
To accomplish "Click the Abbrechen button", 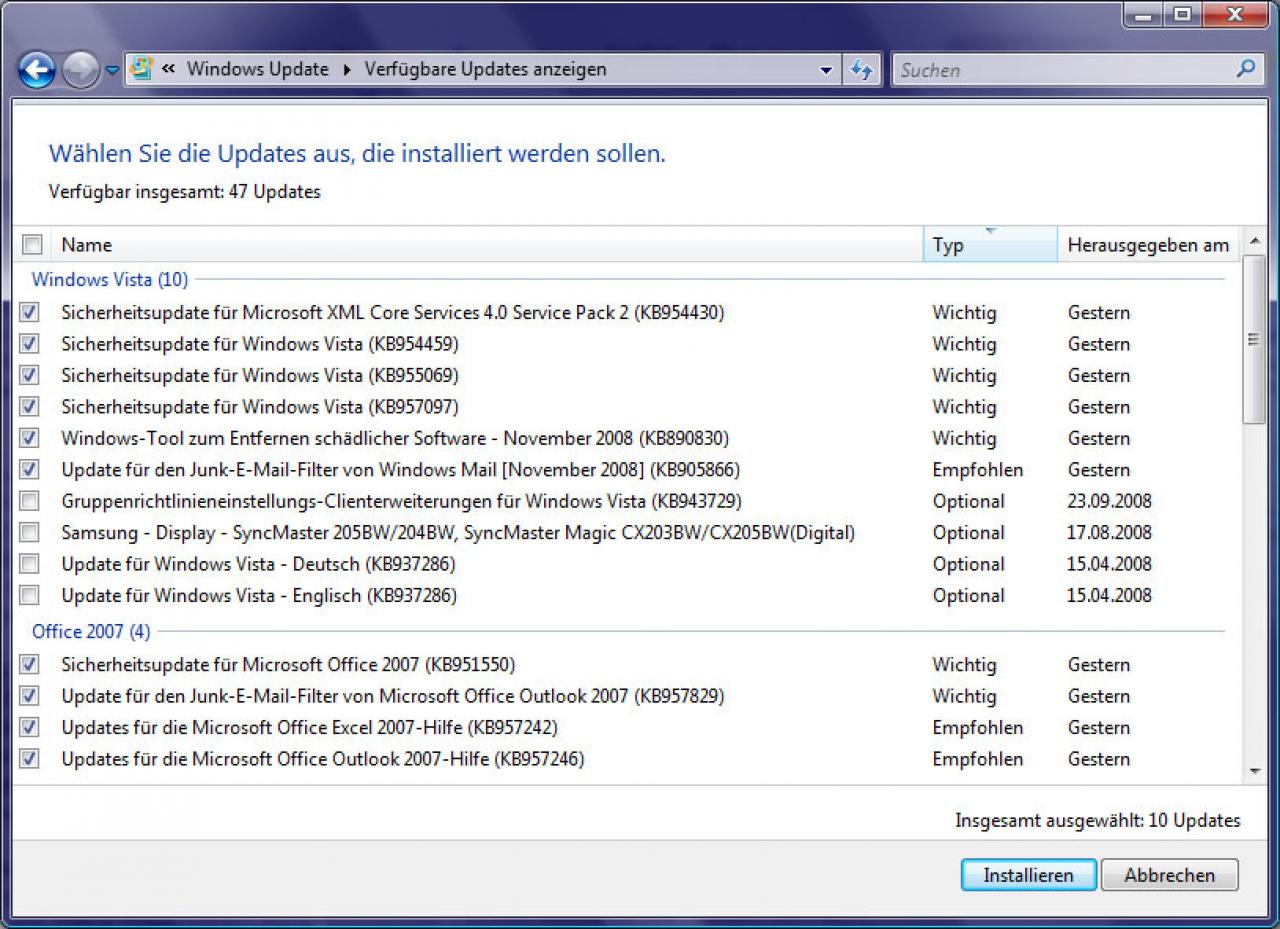I will click(1169, 875).
